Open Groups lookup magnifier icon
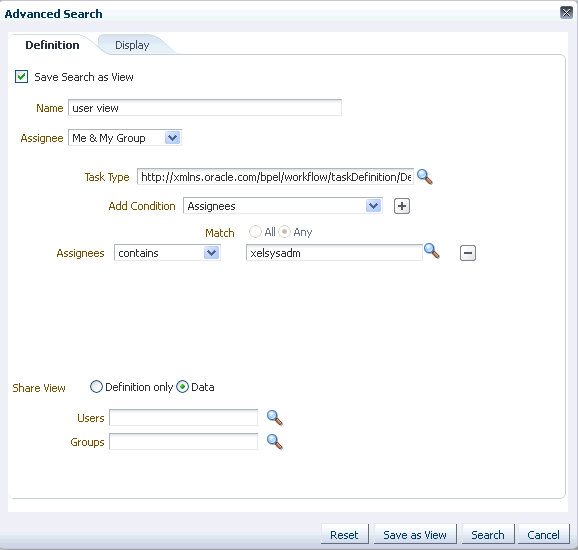 275,442
